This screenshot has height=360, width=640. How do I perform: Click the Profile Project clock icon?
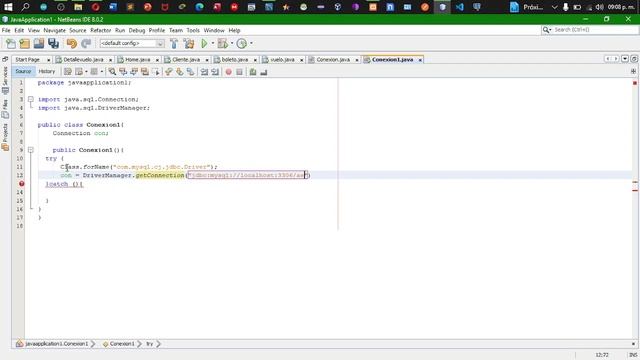242,43
